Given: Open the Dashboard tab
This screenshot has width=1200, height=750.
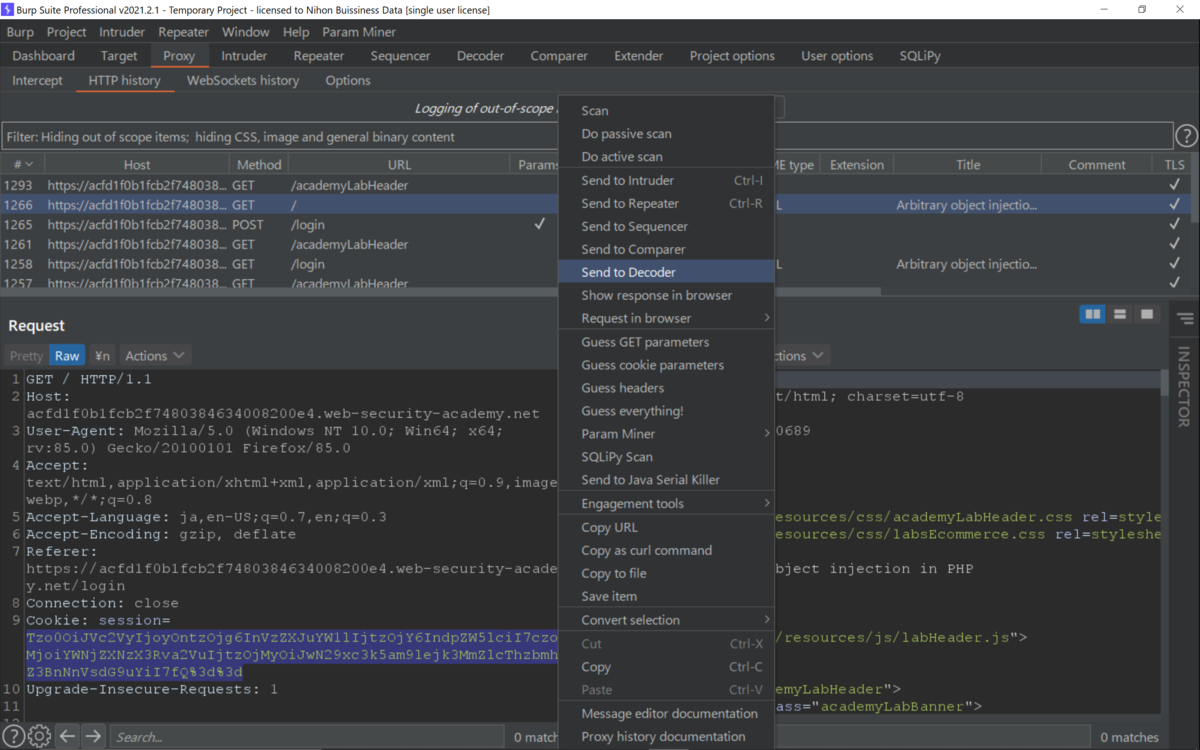Looking at the screenshot, I should coord(44,56).
